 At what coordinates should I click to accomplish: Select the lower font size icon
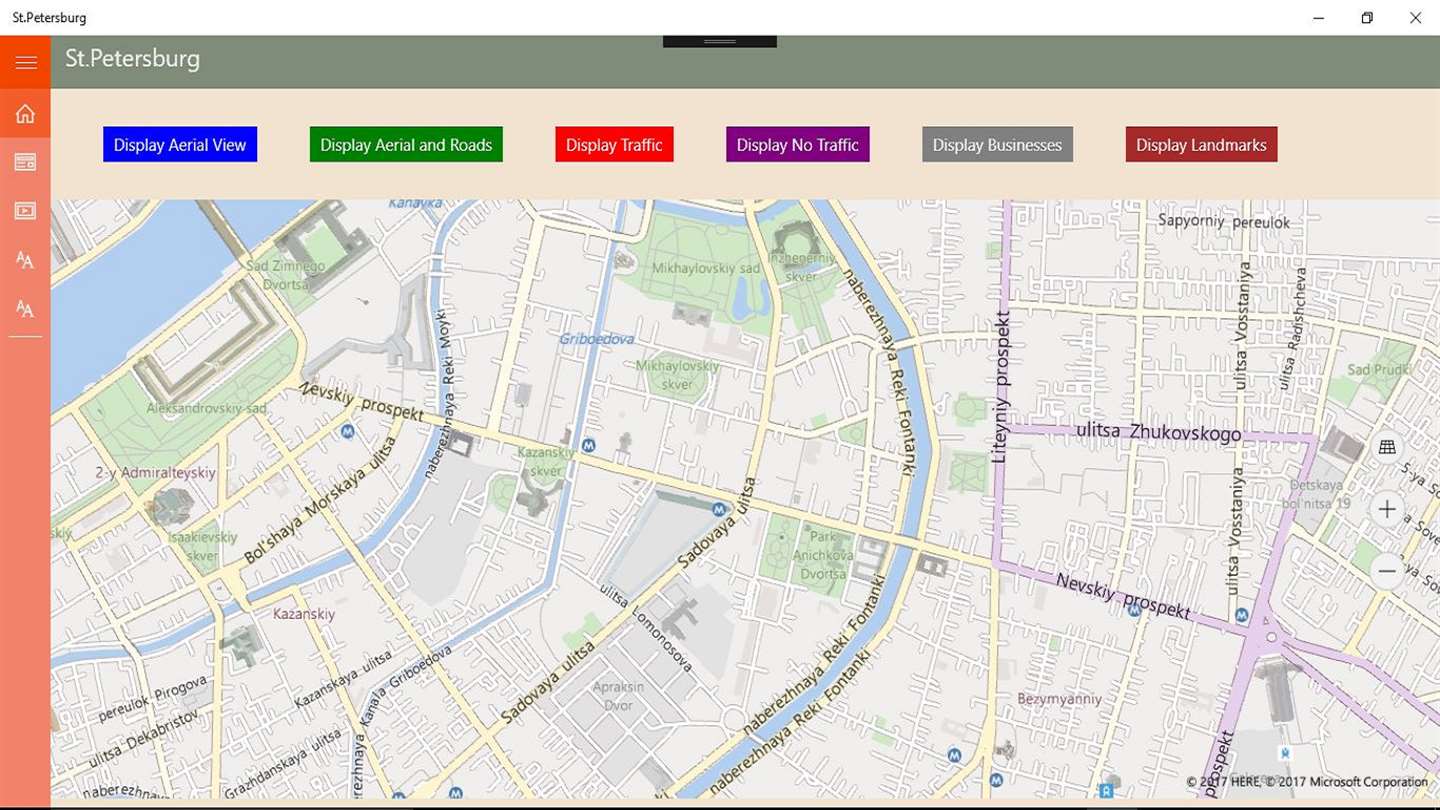[x=25, y=309]
